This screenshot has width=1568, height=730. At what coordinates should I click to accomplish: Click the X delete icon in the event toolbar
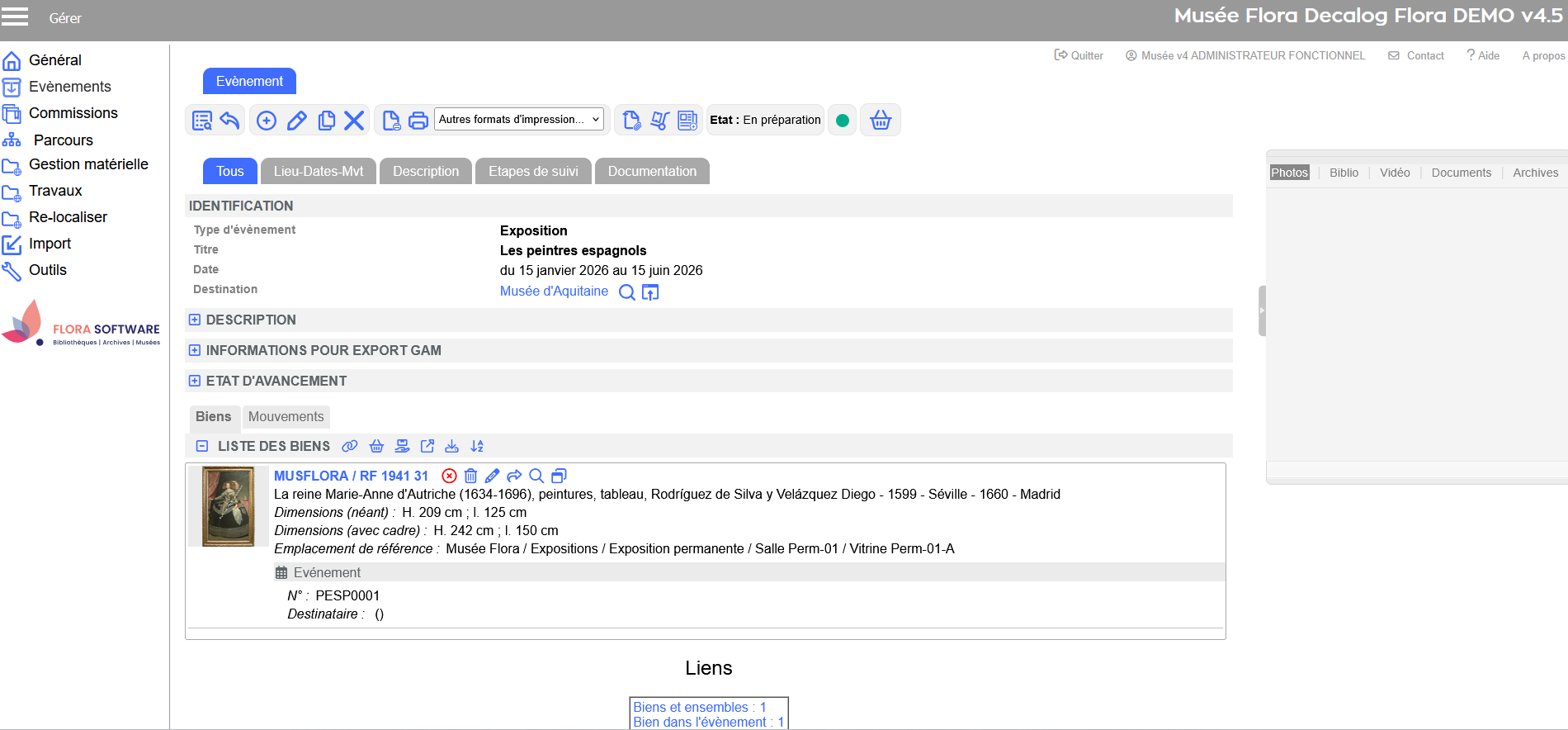click(354, 121)
